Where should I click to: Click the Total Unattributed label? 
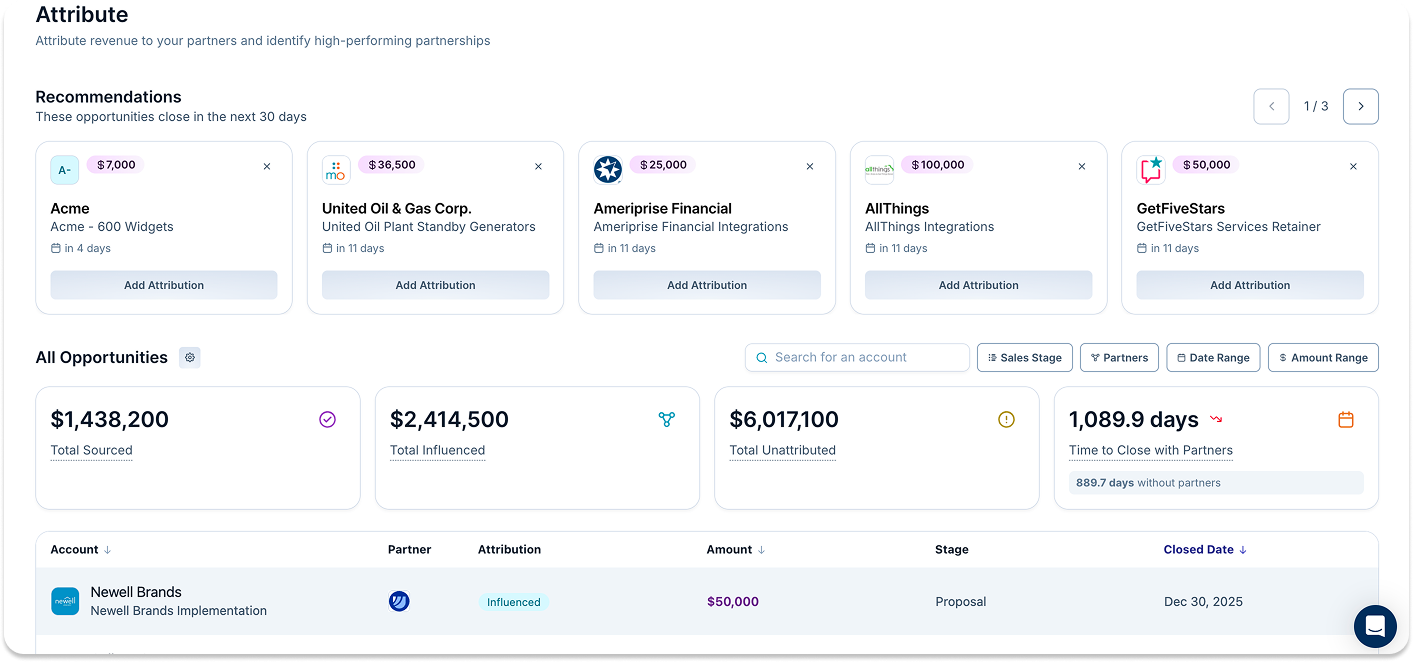pos(782,450)
